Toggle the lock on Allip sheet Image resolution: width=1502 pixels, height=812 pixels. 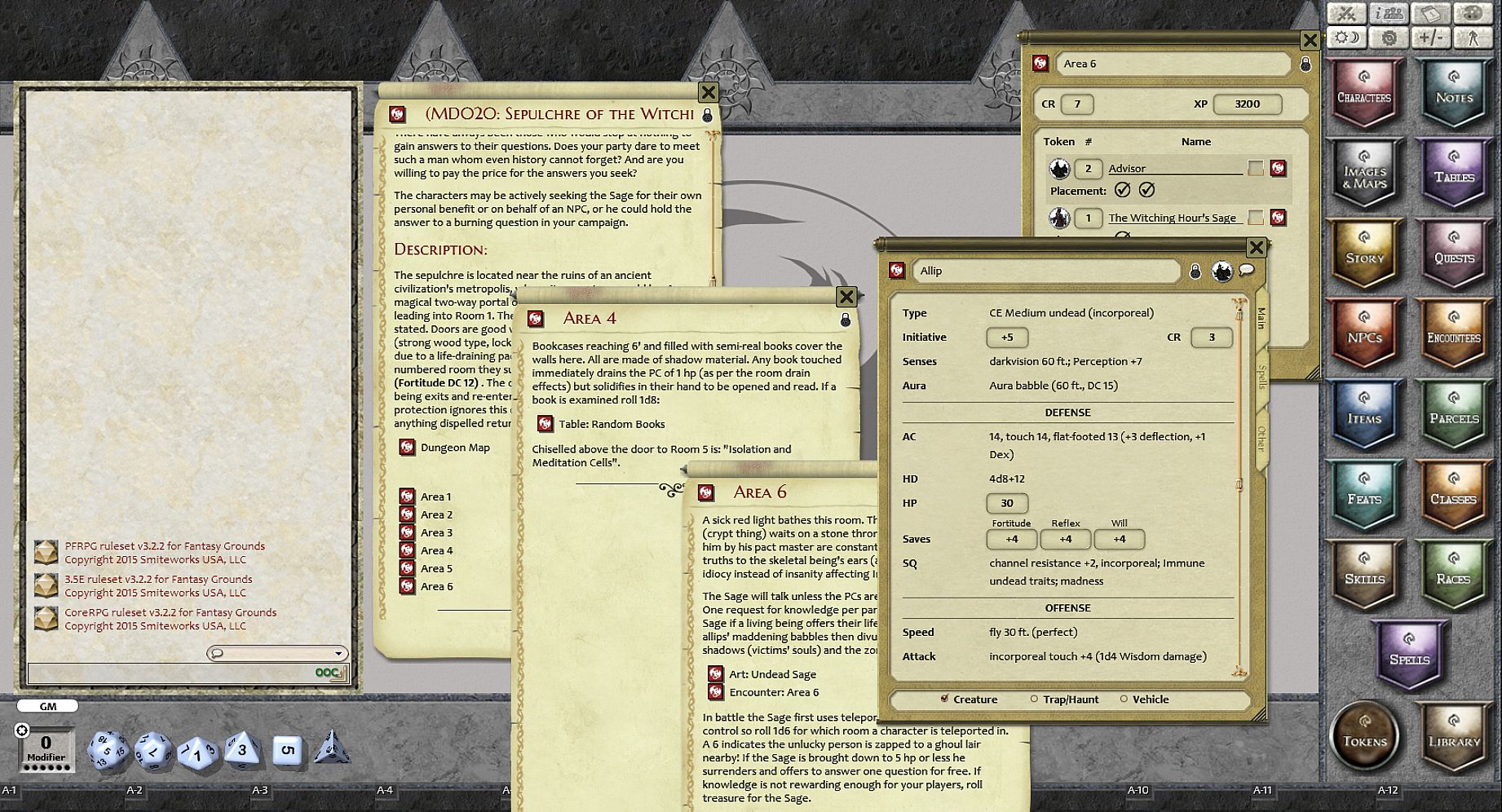pos(1195,271)
